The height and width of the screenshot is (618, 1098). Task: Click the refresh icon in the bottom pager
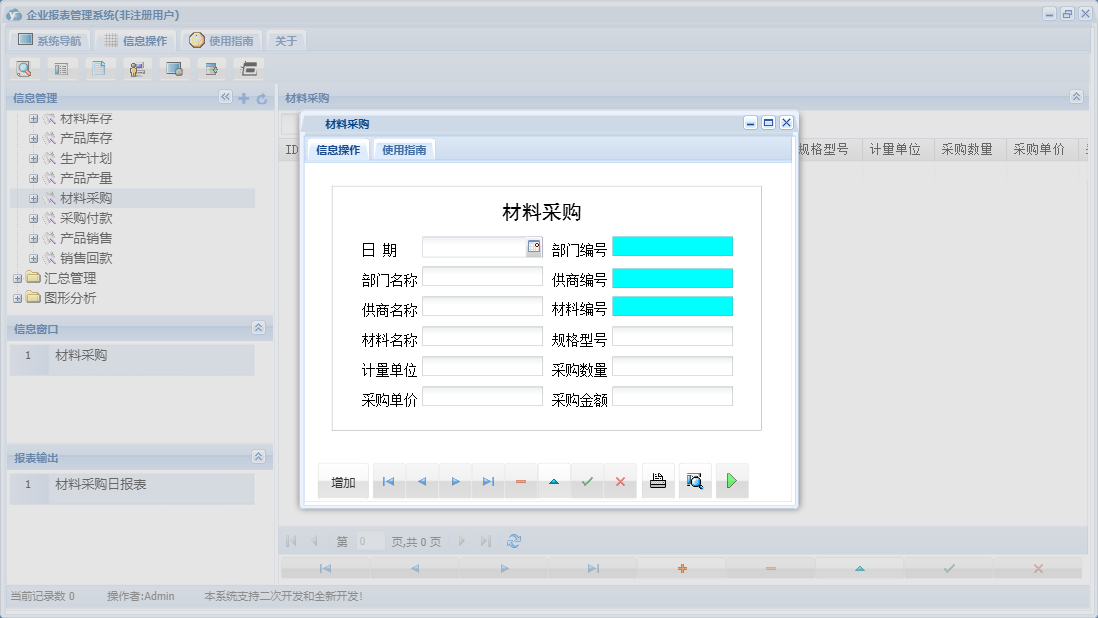point(513,541)
